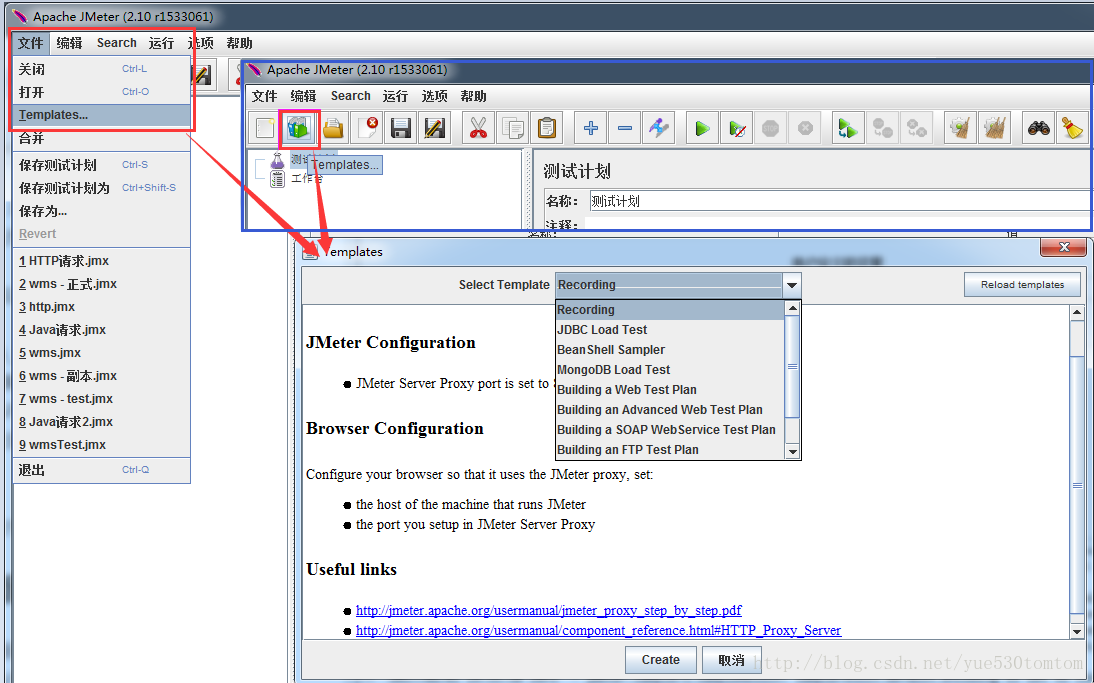Click the Remote Shutdown All icon
The height and width of the screenshot is (683, 1094).
(x=916, y=128)
